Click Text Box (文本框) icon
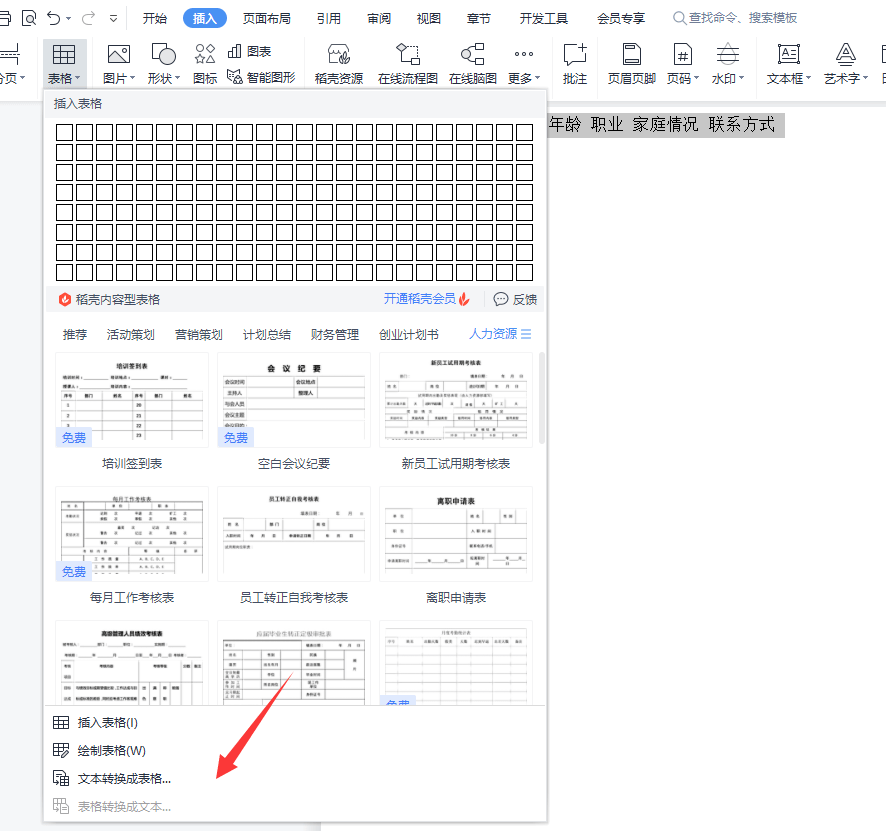886x831 pixels. (x=789, y=54)
